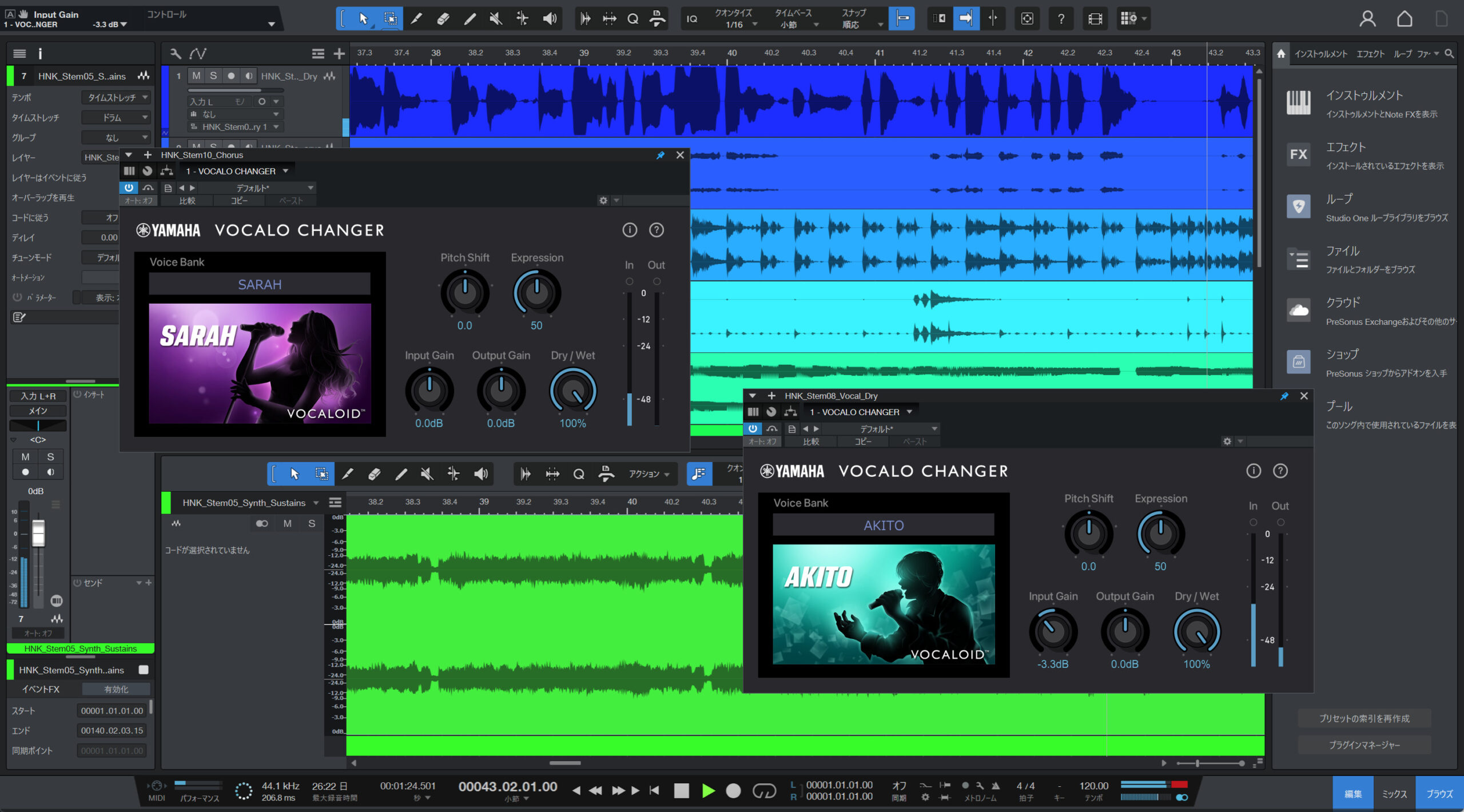Image resolution: width=1464 pixels, height=812 pixels.
Task: Switch to the ミックス (Mix) tab
Action: tap(1394, 794)
